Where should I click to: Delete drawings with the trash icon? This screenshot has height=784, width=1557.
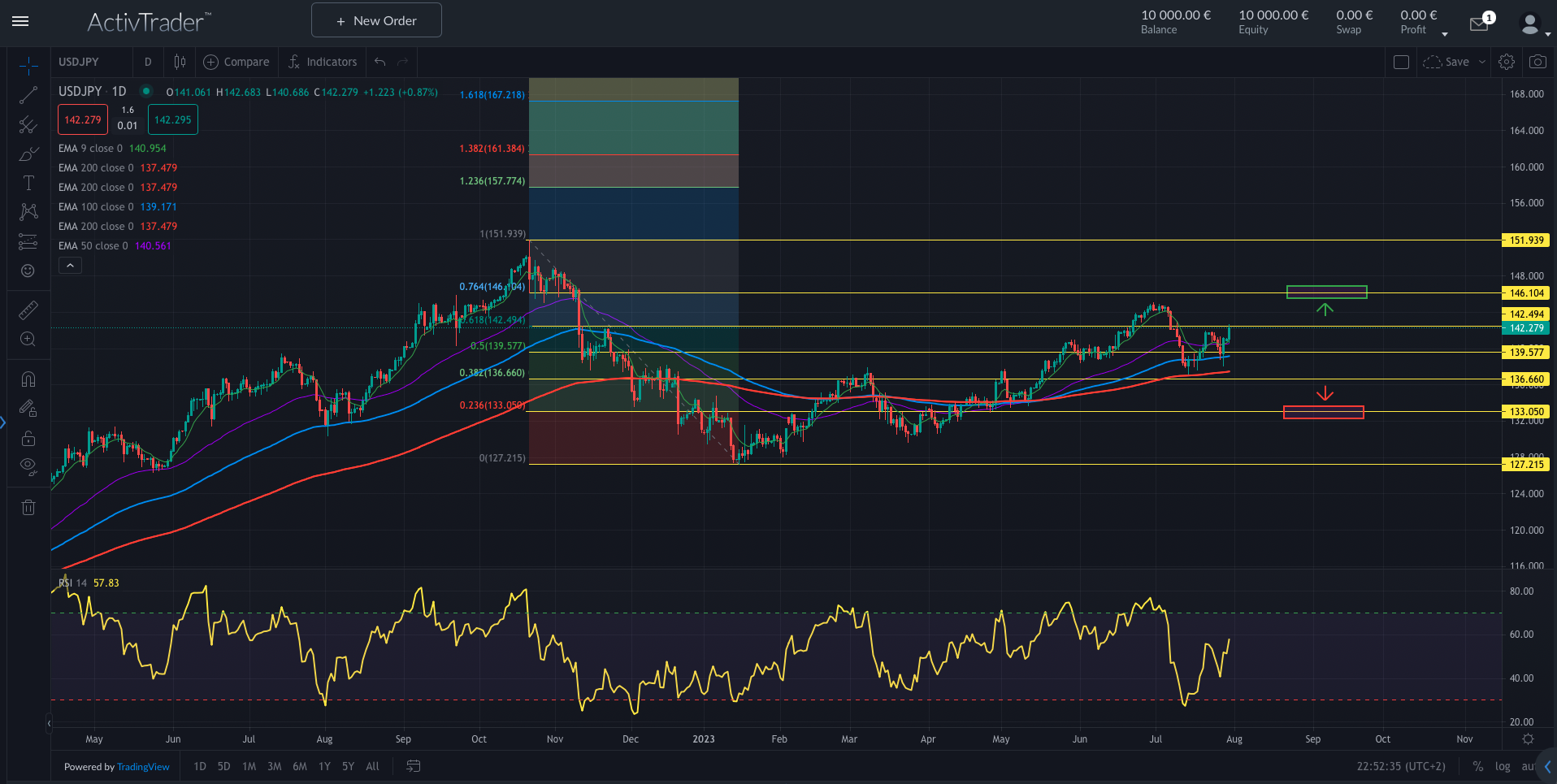pos(28,506)
